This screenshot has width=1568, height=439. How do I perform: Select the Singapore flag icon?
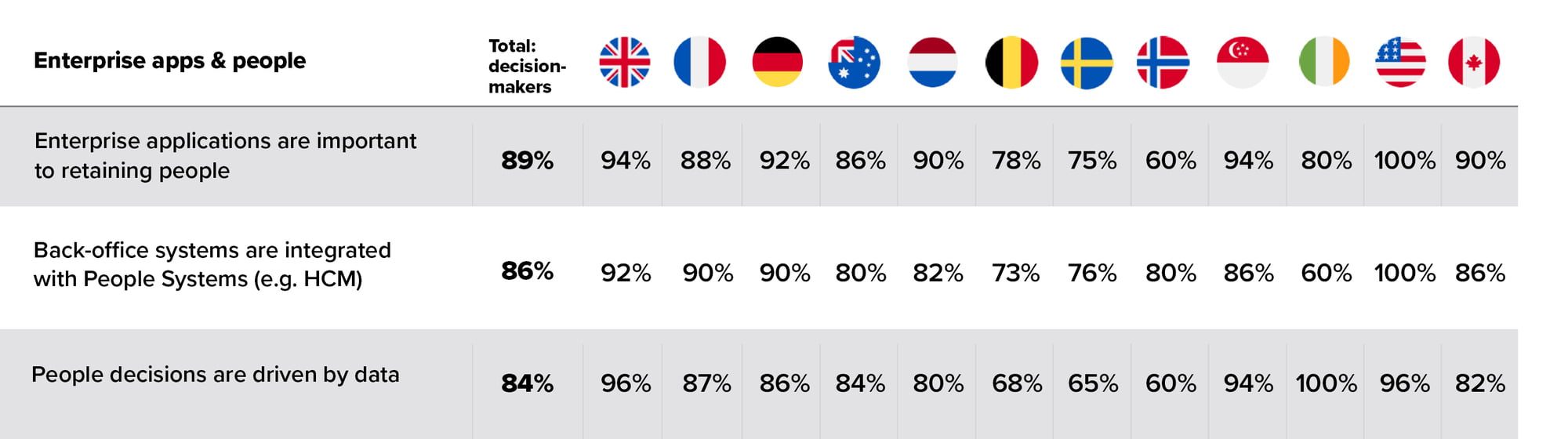tap(1242, 62)
